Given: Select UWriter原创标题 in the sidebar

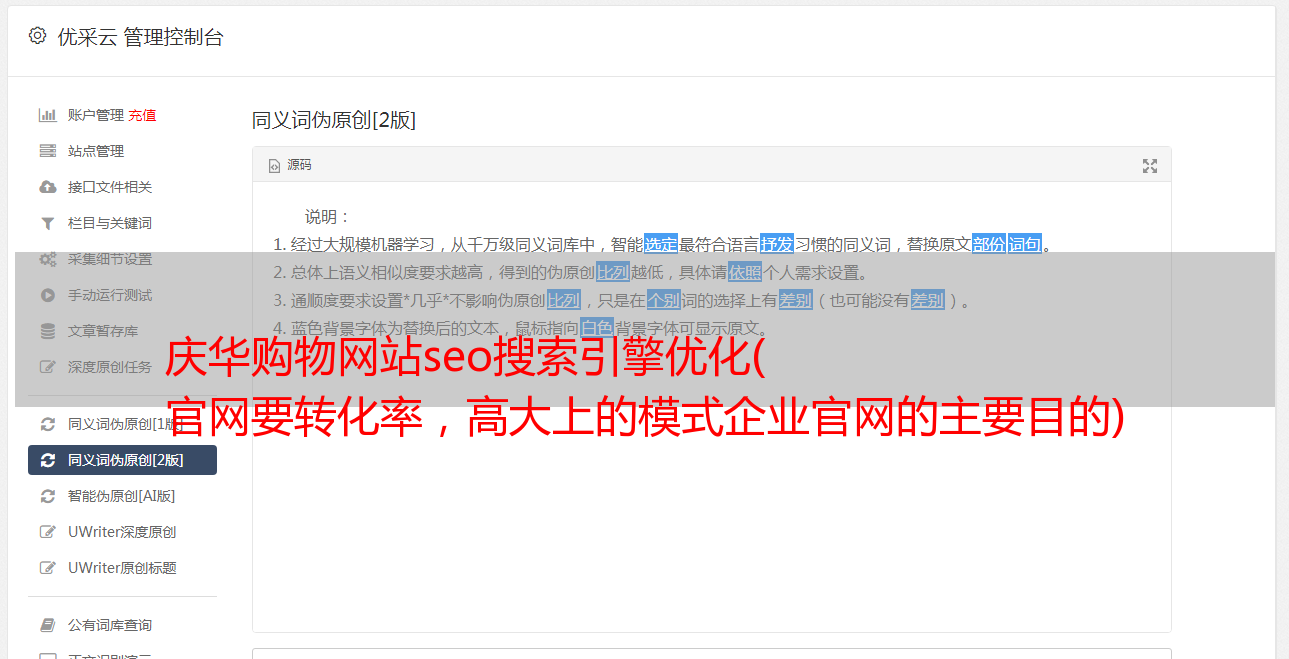Looking at the screenshot, I should coord(122,568).
